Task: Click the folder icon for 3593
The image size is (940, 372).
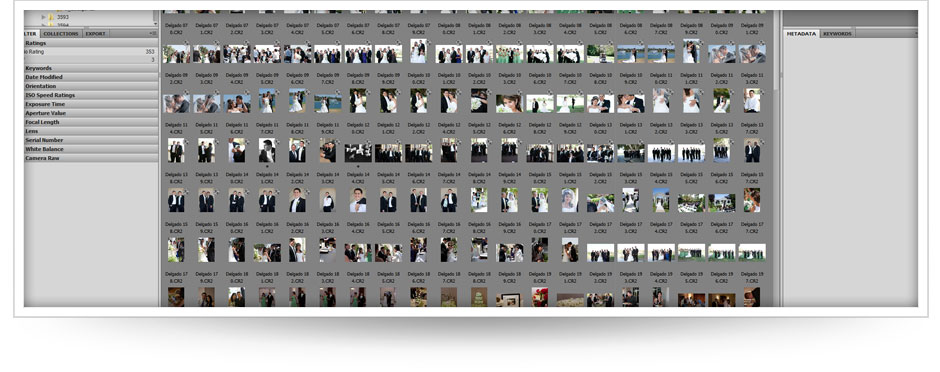Action: [52, 17]
